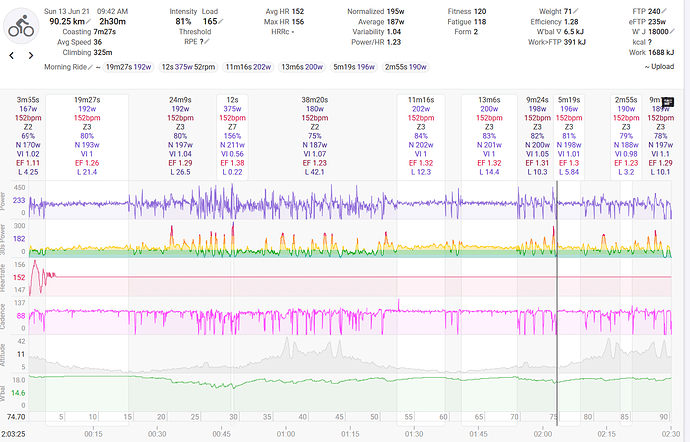Select the 11m16s 202w effort tab

click(248, 66)
